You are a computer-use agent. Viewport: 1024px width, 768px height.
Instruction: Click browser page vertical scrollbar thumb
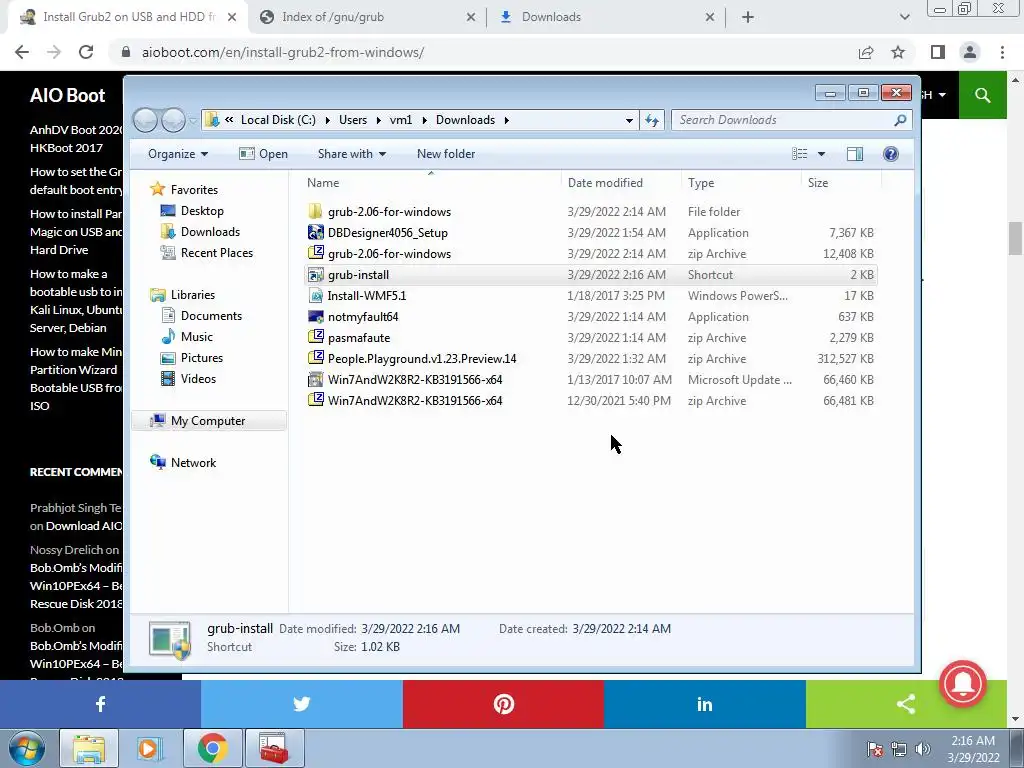pyautogui.click(x=1015, y=239)
